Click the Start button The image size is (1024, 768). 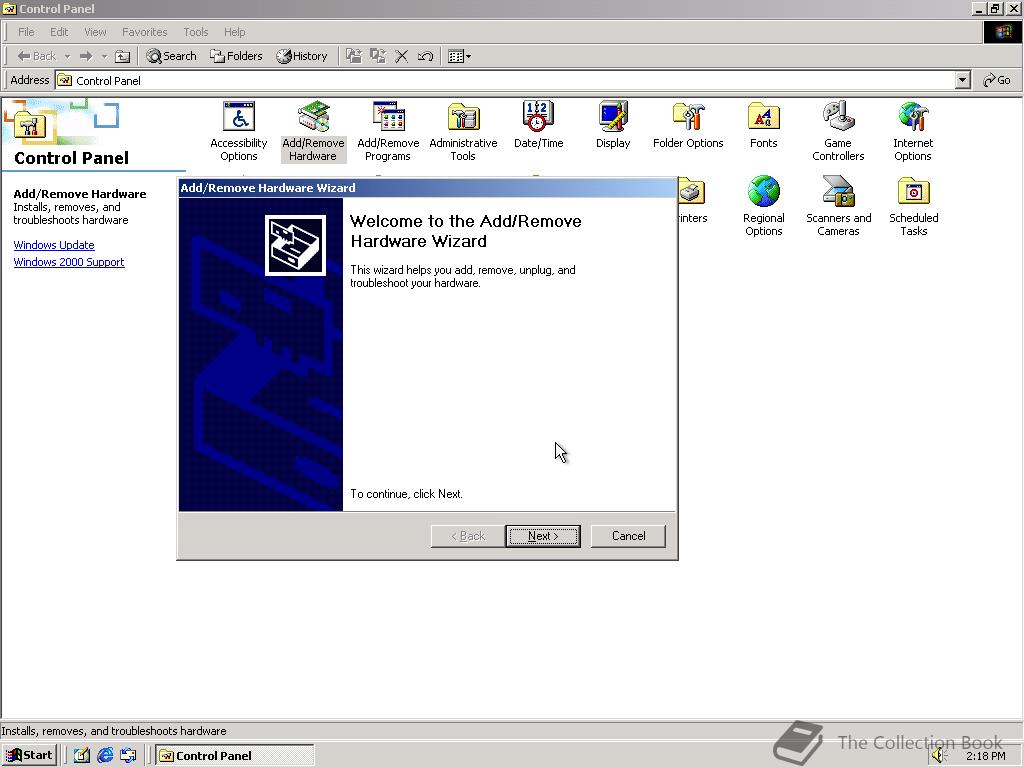pyautogui.click(x=30, y=755)
